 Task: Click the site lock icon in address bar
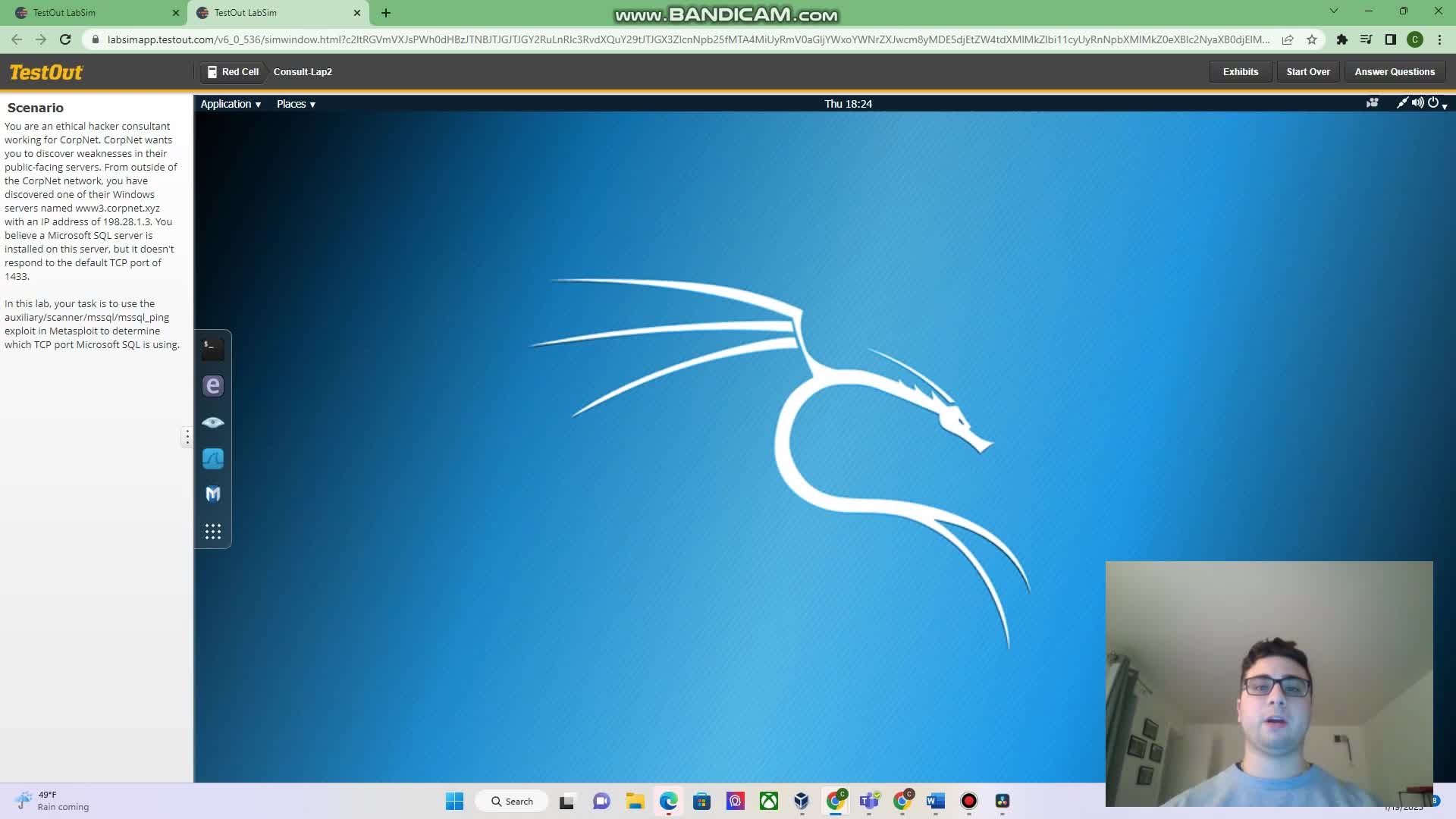tap(96, 39)
